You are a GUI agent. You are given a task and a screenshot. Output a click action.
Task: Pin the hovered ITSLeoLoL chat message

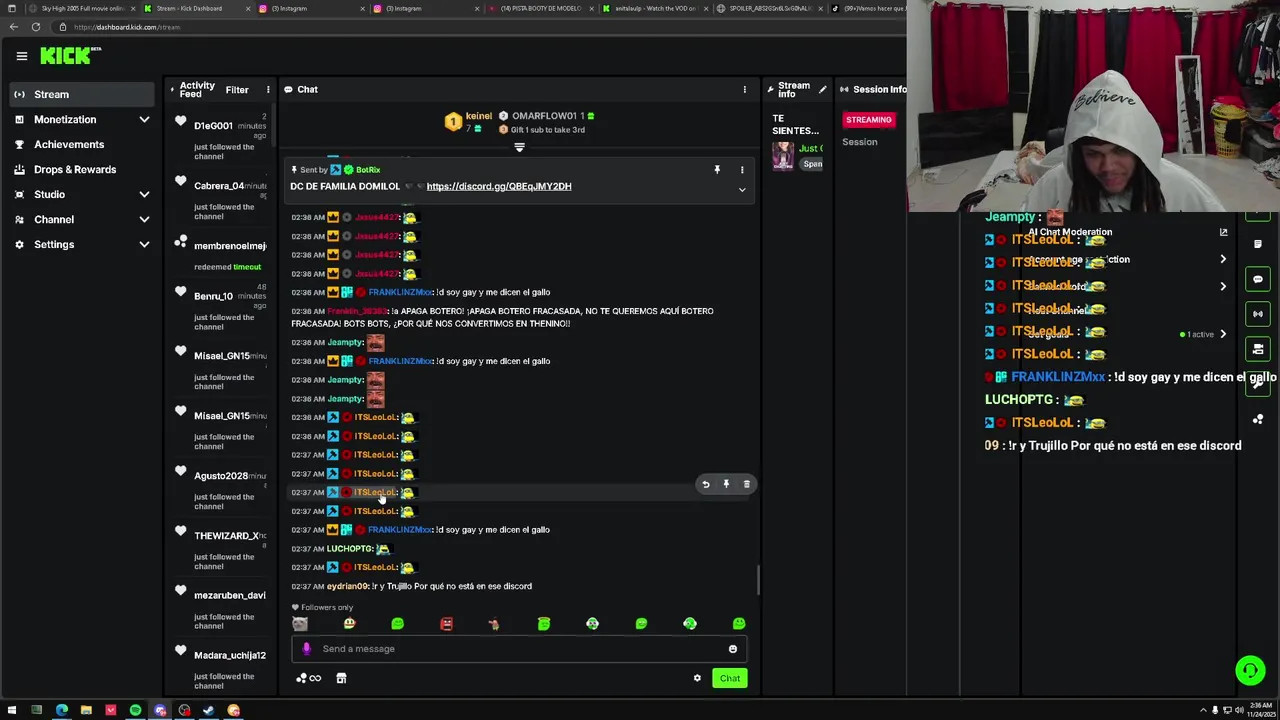click(726, 484)
